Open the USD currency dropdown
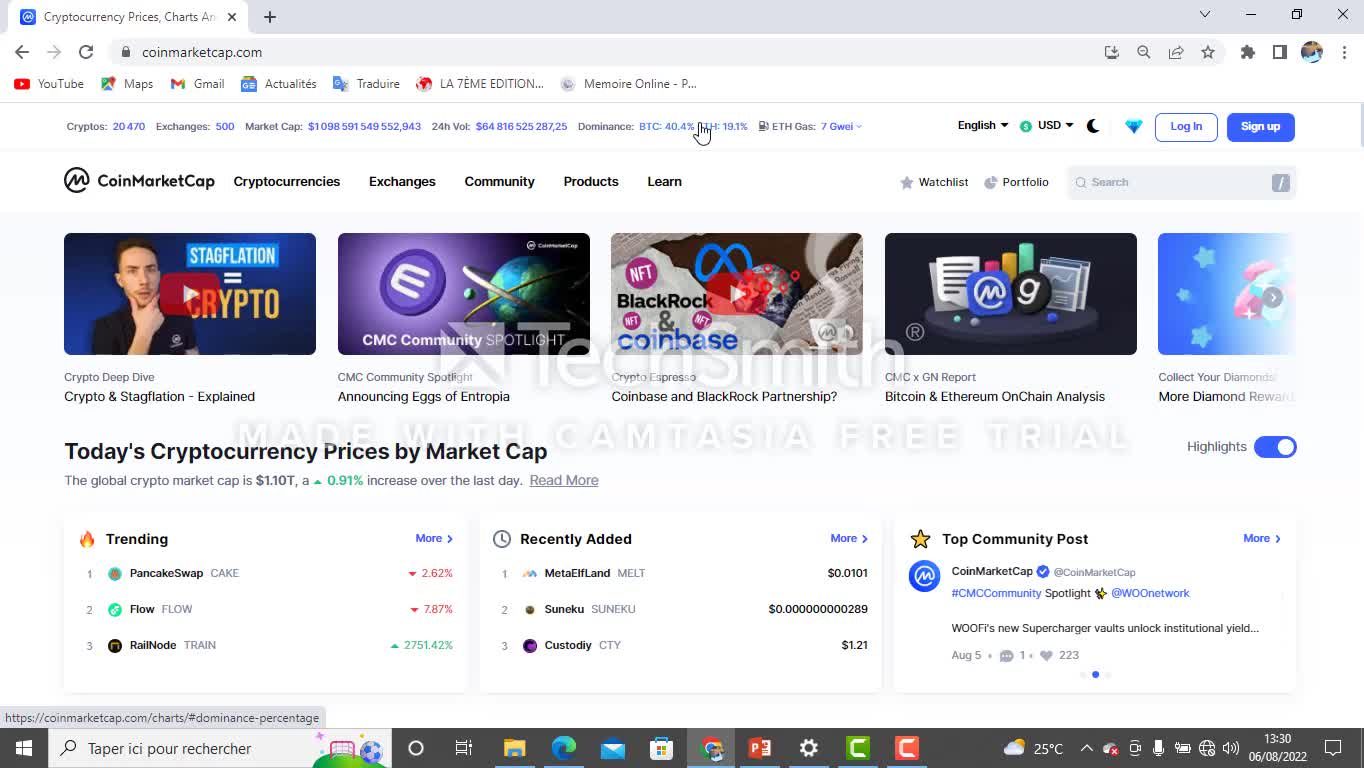Viewport: 1364px width, 768px height. pos(1047,125)
